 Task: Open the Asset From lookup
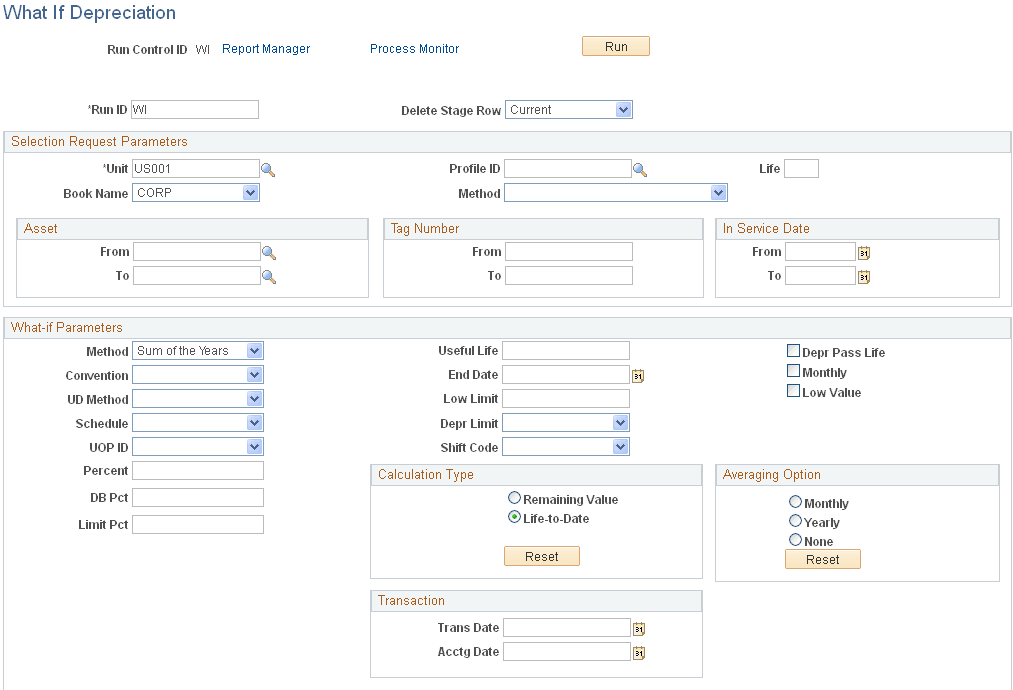tap(268, 252)
